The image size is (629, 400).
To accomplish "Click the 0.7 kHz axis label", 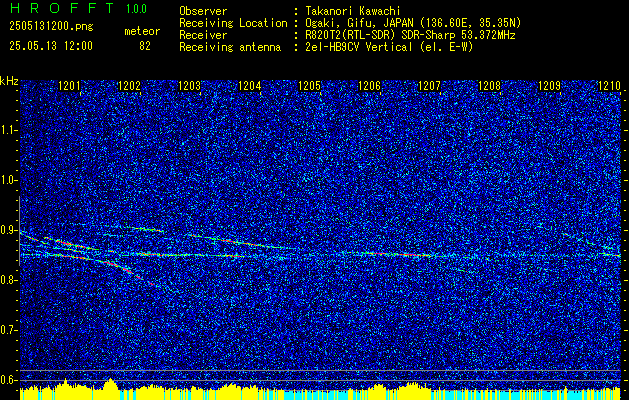I will click(x=9, y=330).
